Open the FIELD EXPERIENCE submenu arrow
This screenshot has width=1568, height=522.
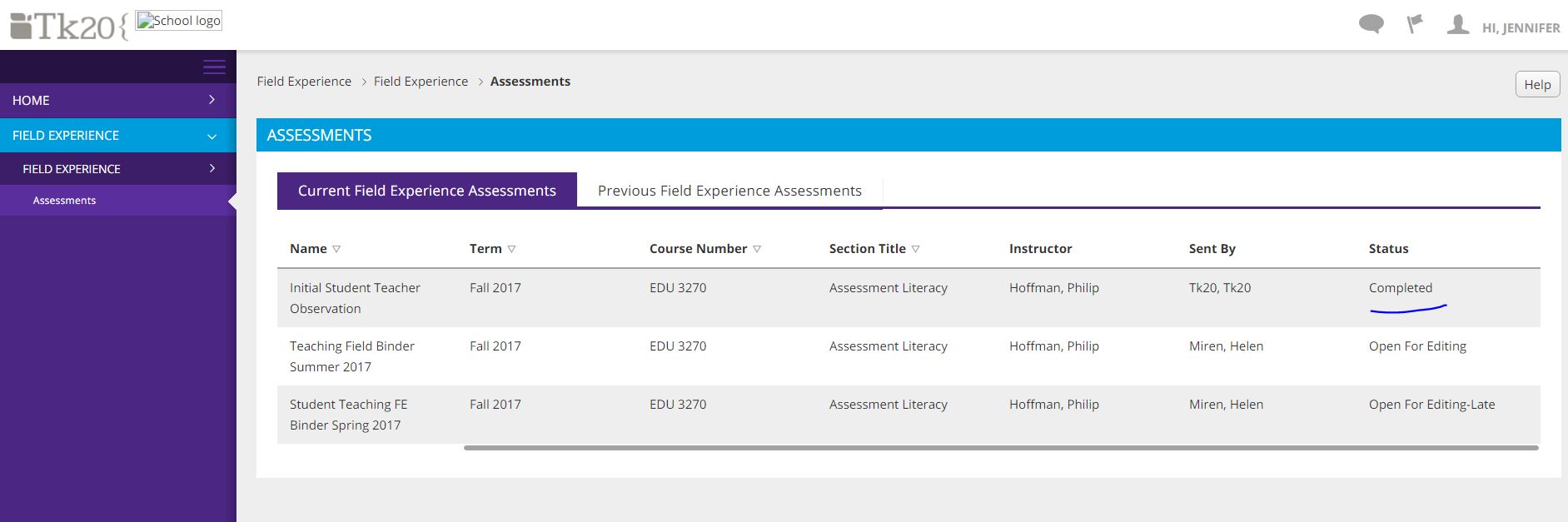click(212, 168)
